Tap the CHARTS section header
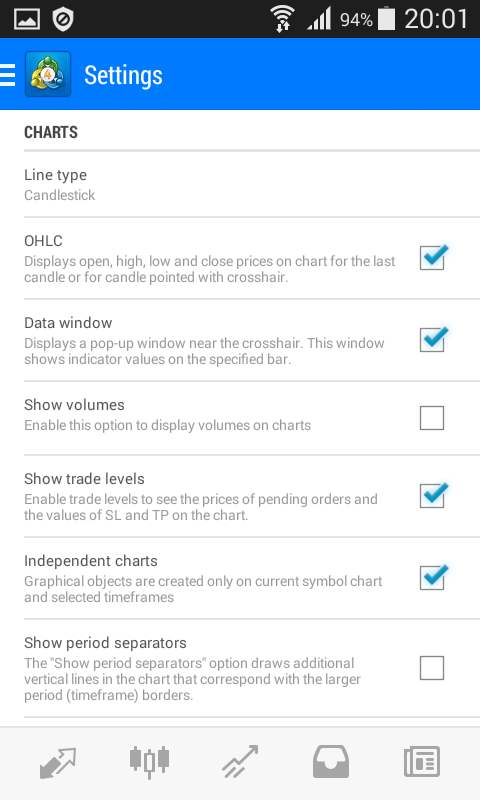480x800 pixels. click(51, 132)
